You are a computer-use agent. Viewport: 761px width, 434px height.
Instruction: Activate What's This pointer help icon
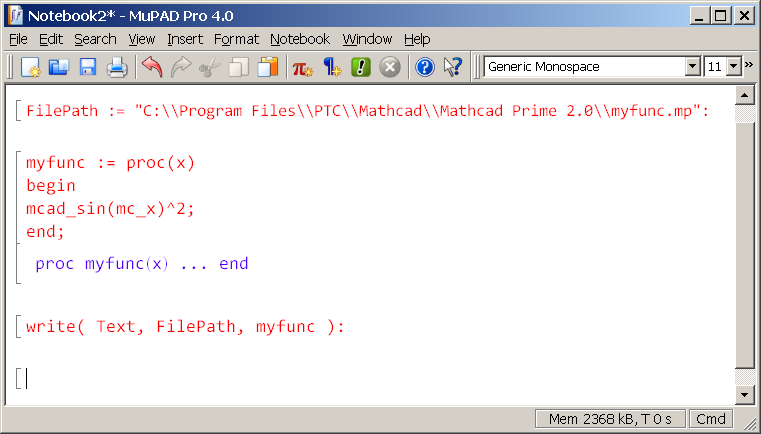coord(453,67)
